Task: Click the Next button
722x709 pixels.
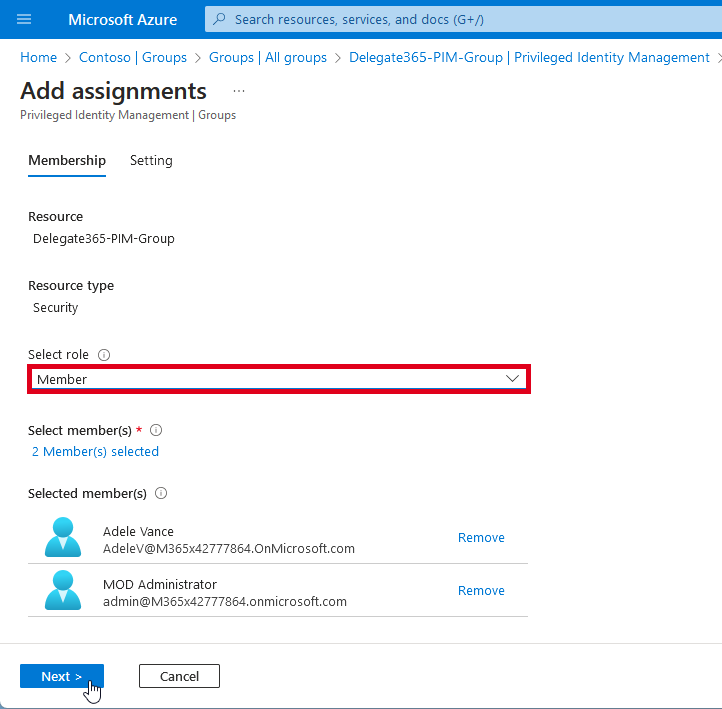Action: pos(62,676)
